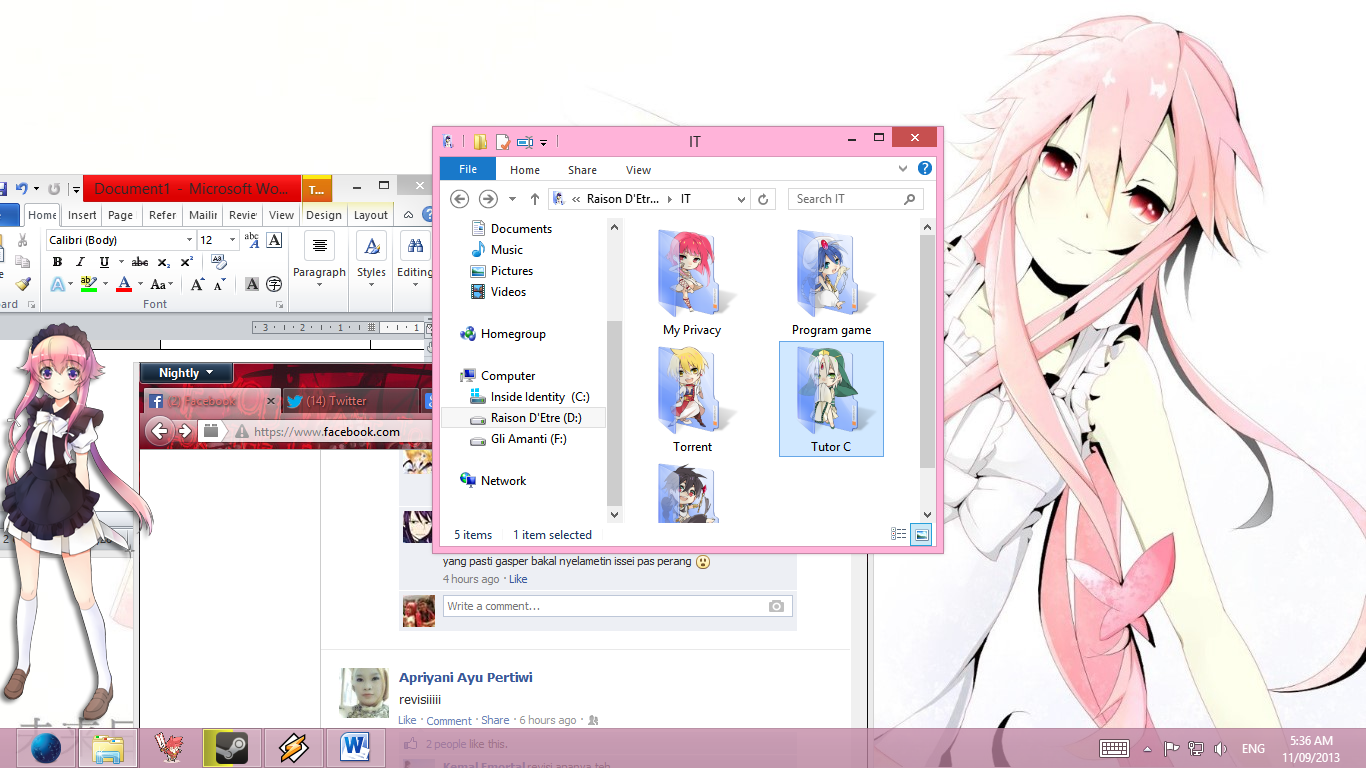Click the Nightly menu button in browser
1366x768 pixels.
(x=186, y=373)
